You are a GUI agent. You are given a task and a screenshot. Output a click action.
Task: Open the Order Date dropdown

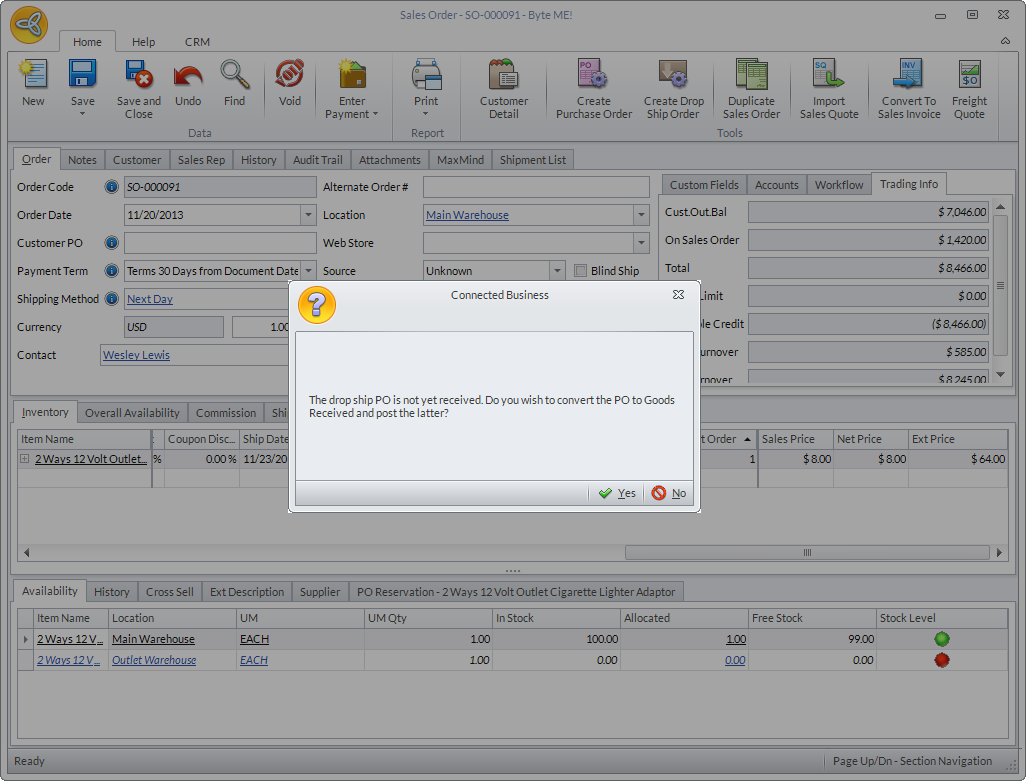click(x=308, y=215)
